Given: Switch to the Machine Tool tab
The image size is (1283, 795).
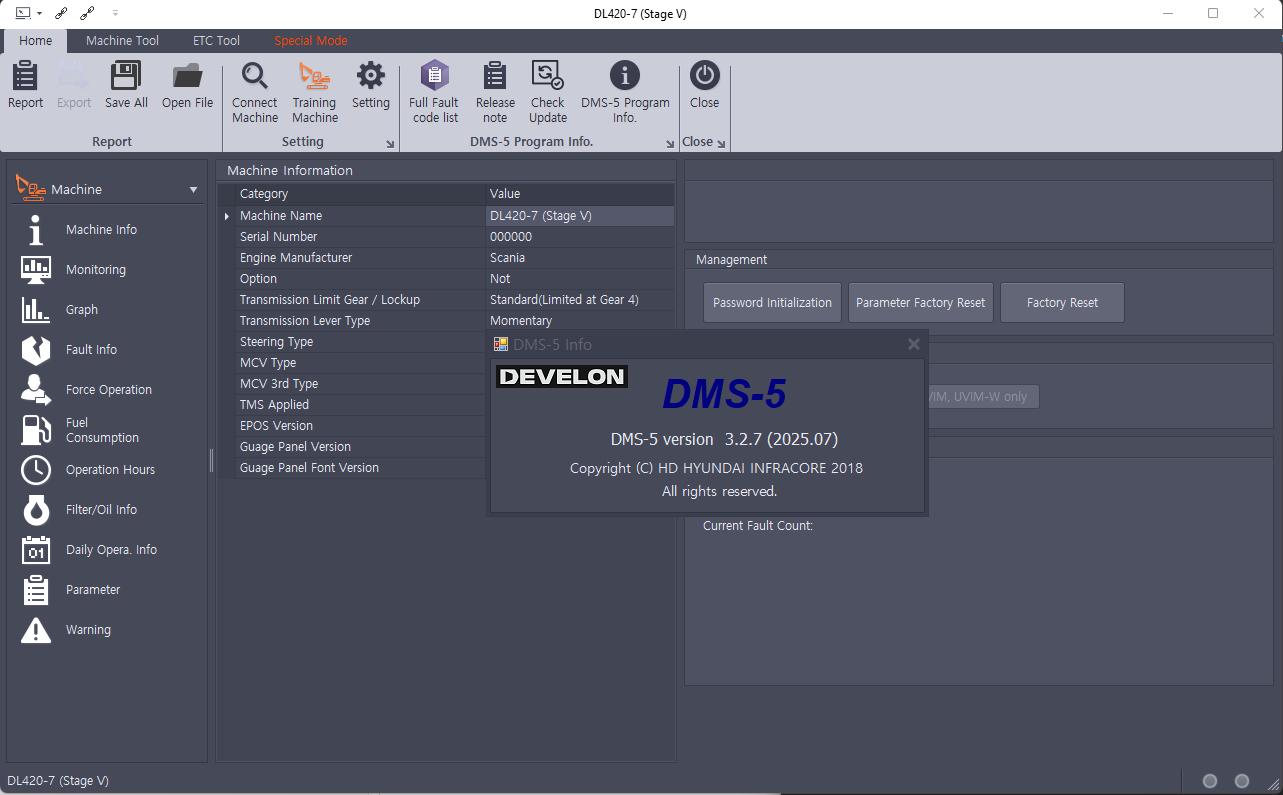Looking at the screenshot, I should click(x=122, y=41).
